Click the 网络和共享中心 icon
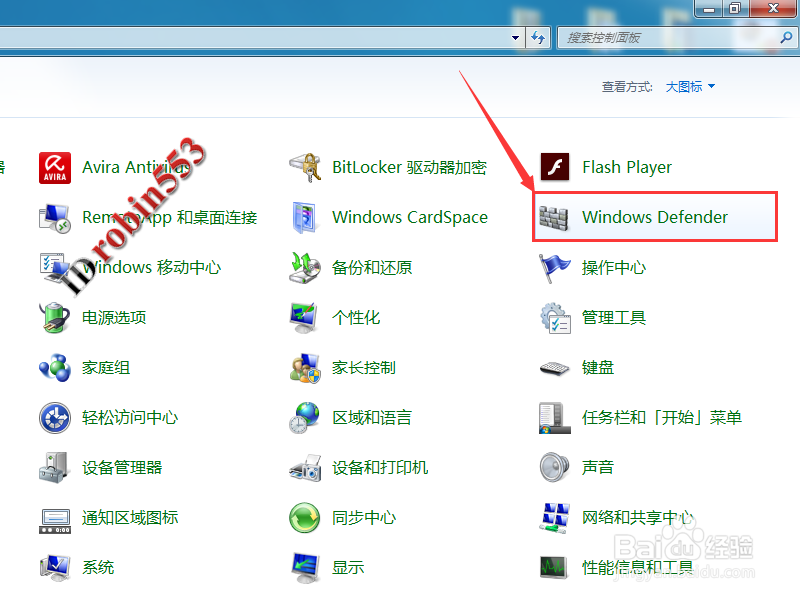Viewport: 800px width, 600px height. tap(555, 517)
